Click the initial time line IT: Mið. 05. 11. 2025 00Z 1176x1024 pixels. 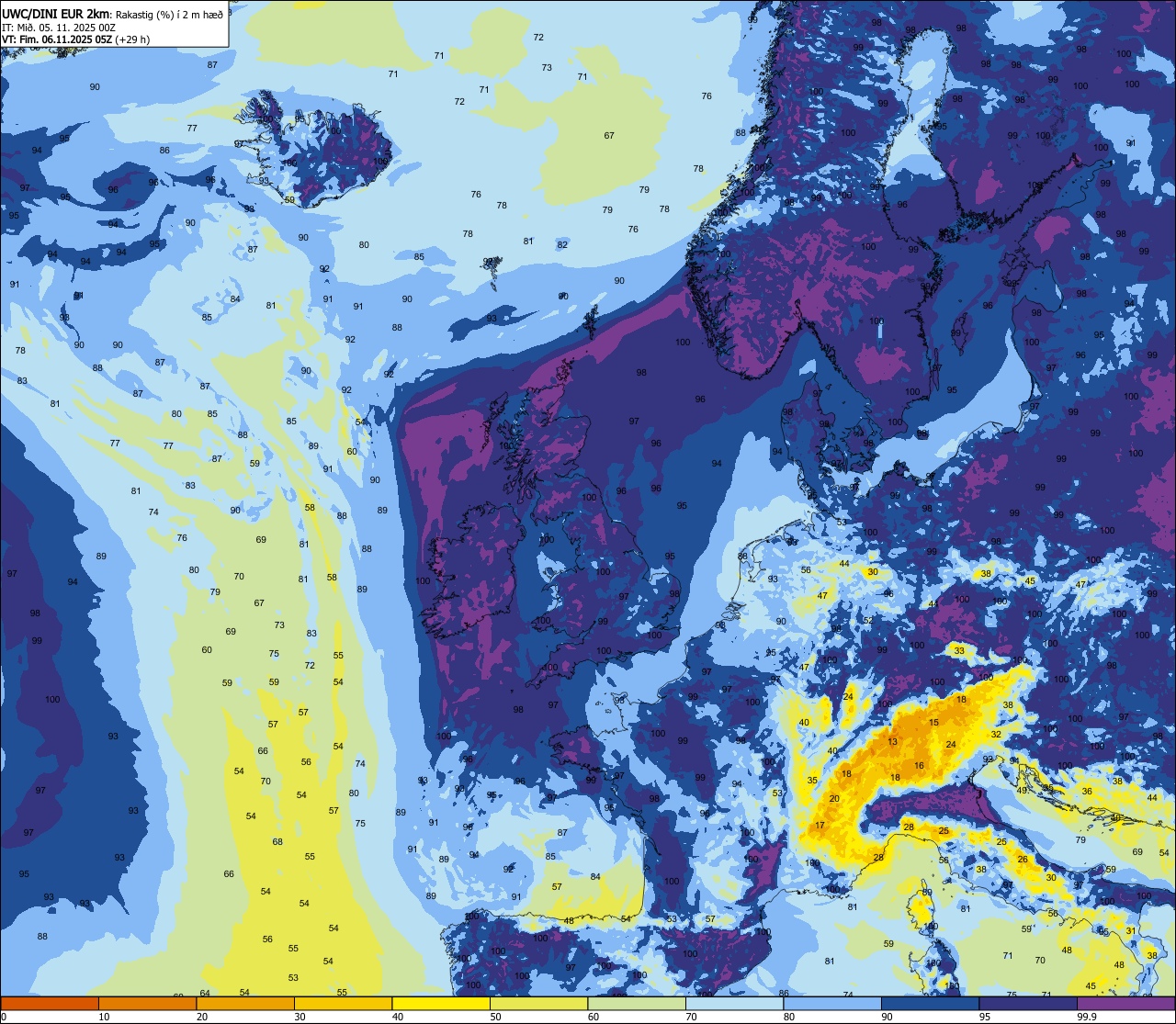[x=58, y=27]
